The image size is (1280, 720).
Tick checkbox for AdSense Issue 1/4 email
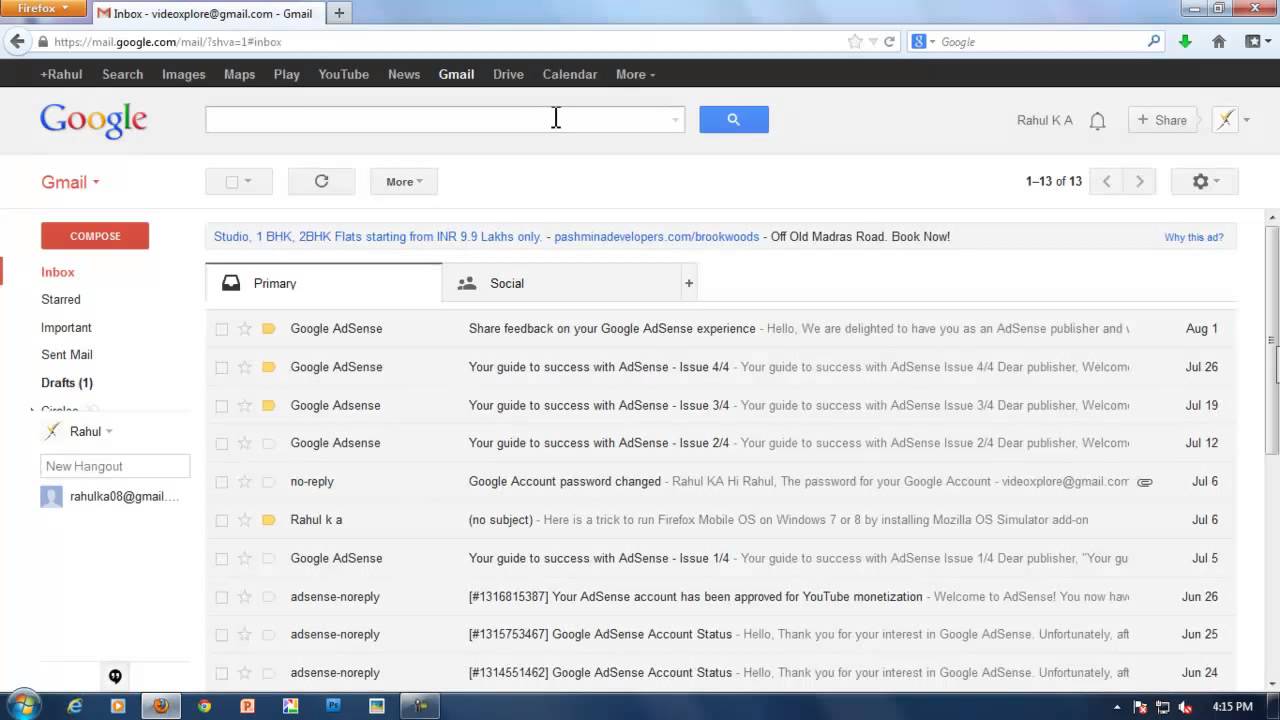pos(222,559)
